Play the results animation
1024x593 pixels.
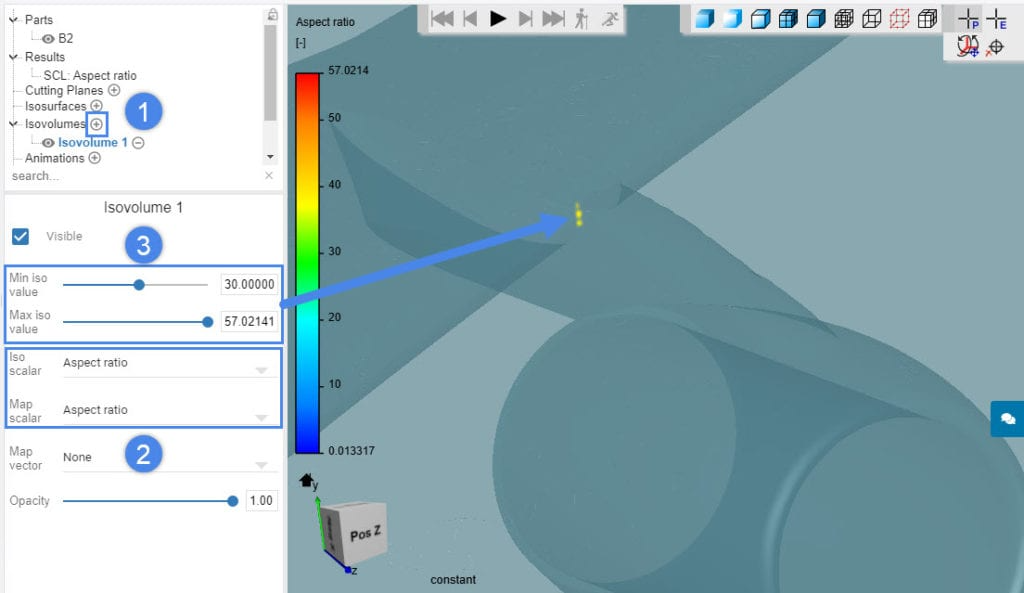pyautogui.click(x=499, y=18)
